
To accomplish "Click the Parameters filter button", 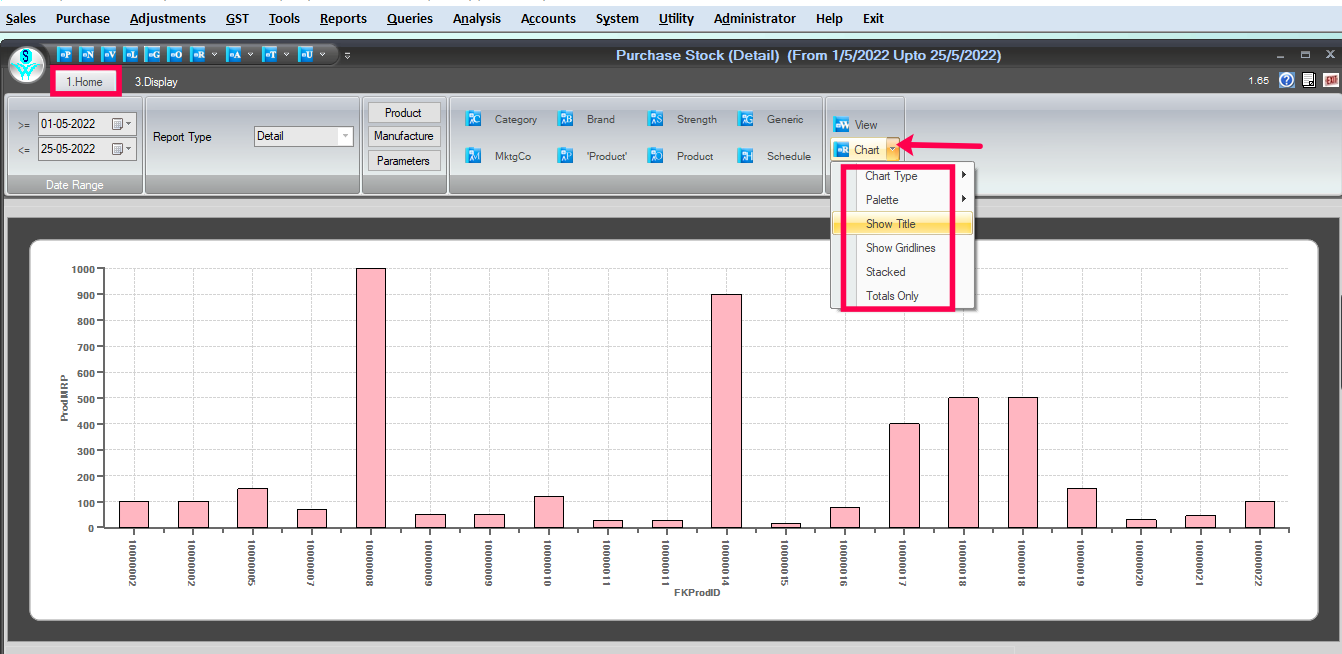I will 404,160.
